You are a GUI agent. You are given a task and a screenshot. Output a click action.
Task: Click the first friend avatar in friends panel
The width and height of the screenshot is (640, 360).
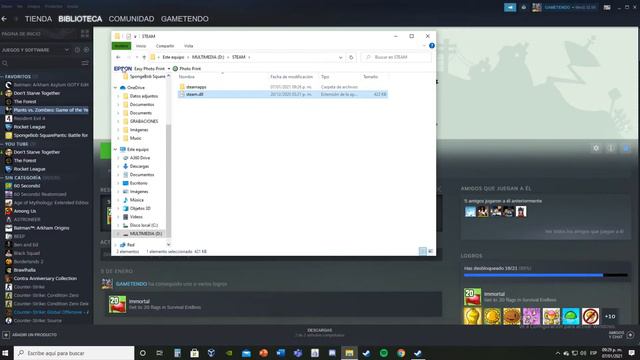tap(470, 211)
